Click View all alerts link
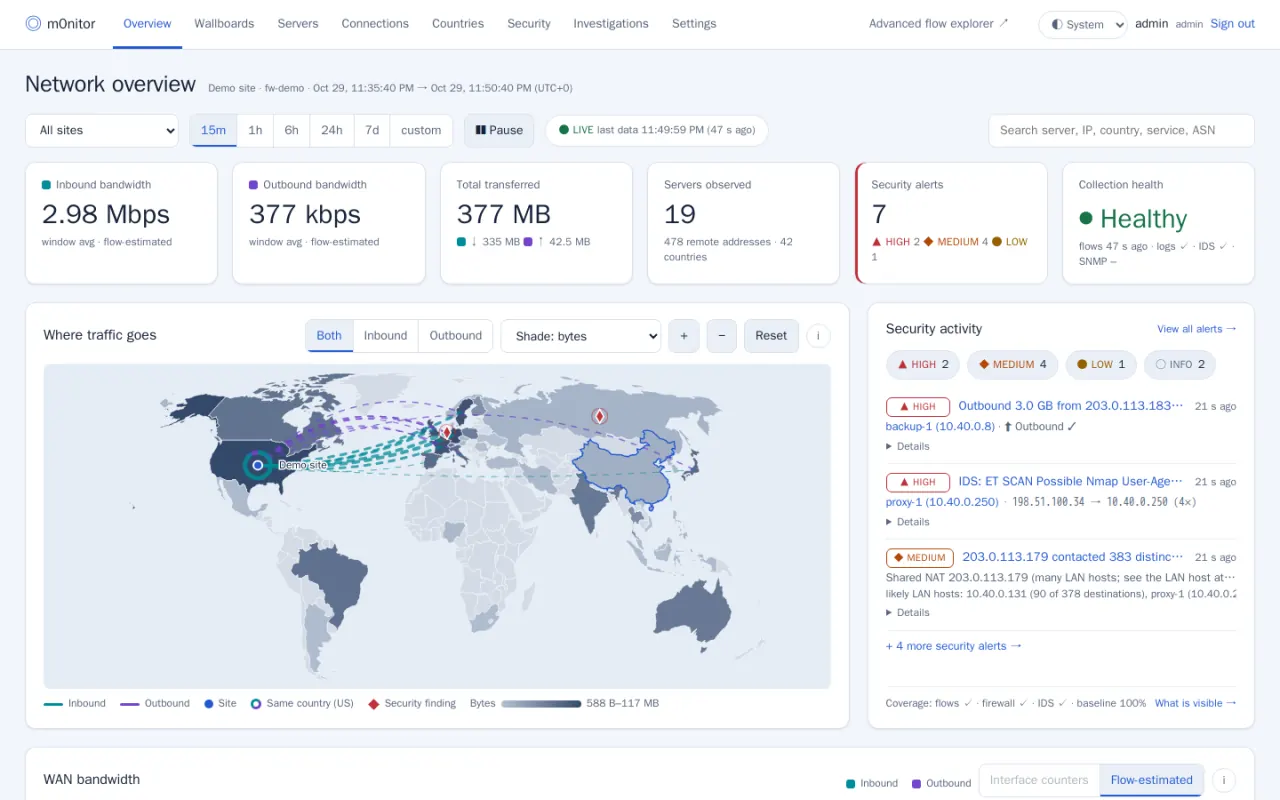Viewport: 1280px width, 800px height. tap(1197, 329)
